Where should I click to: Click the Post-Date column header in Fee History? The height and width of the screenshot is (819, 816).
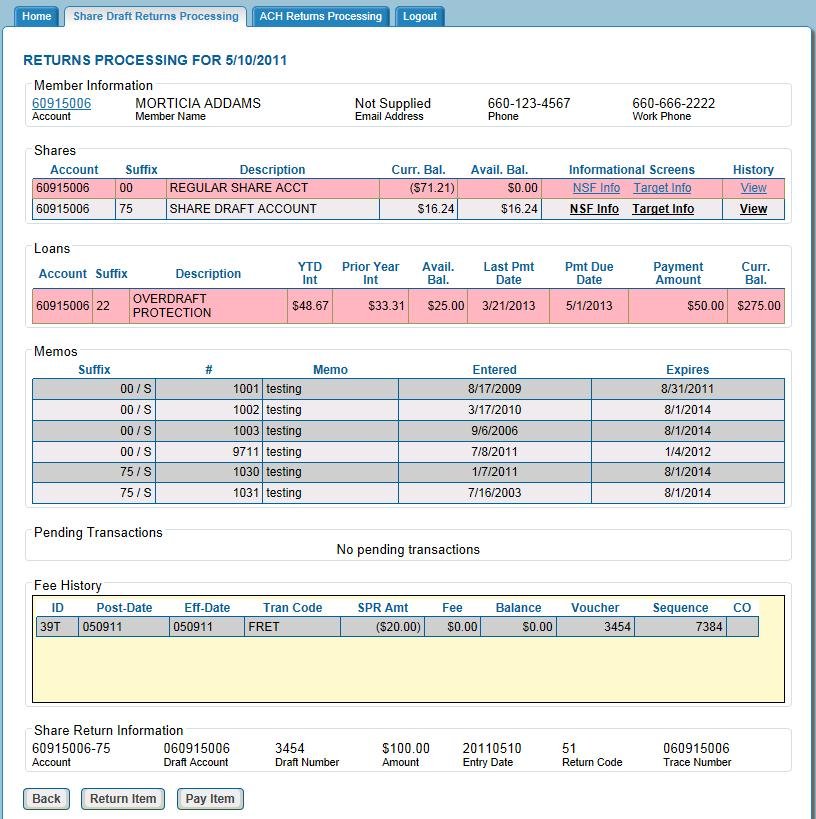point(124,607)
